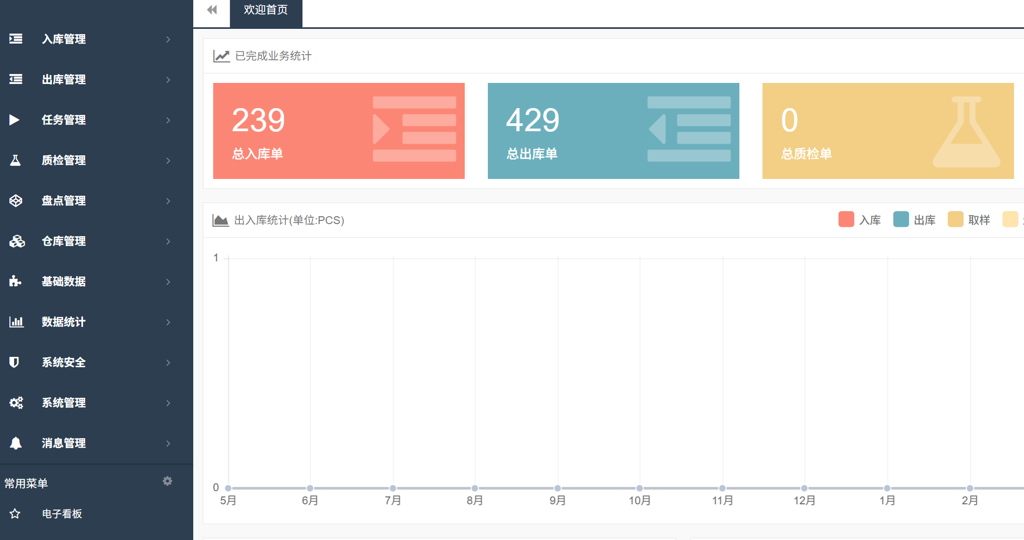Image resolution: width=1024 pixels, height=540 pixels.
Task: Open the 电子看板 shortcut menu item
Action: click(x=62, y=514)
